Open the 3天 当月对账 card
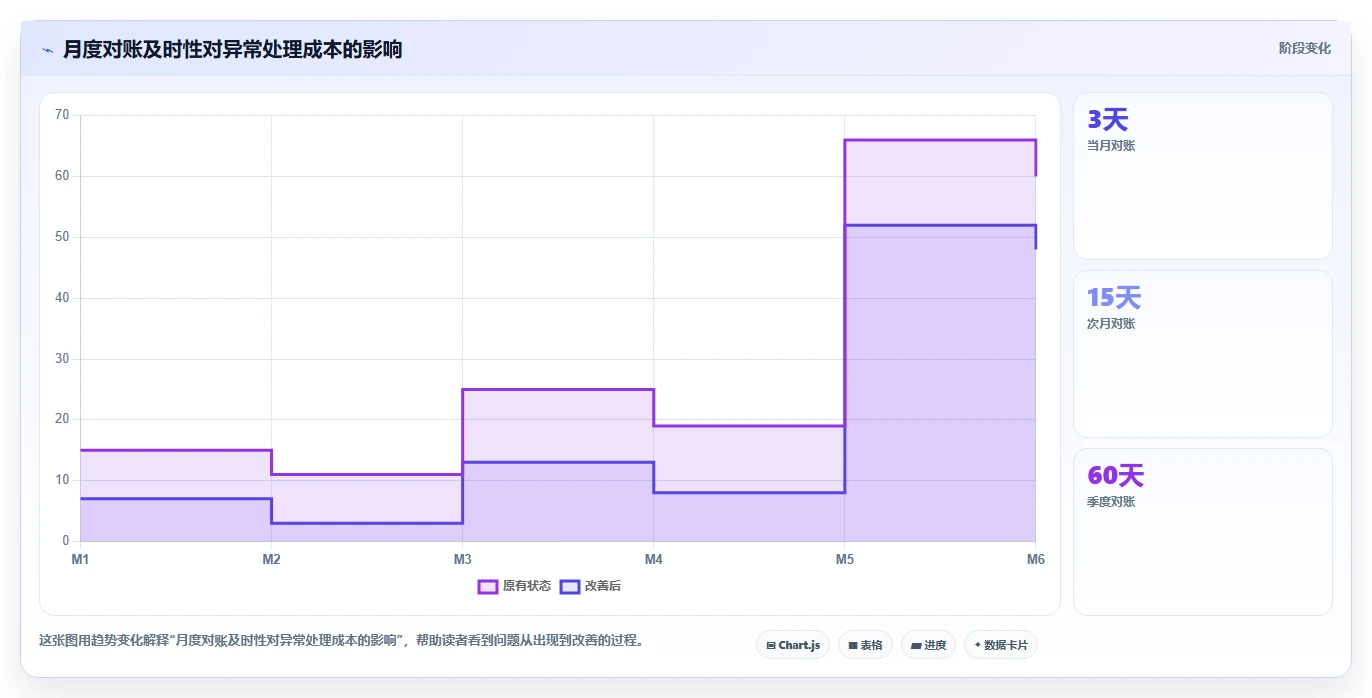1372x698 pixels. pos(1202,176)
